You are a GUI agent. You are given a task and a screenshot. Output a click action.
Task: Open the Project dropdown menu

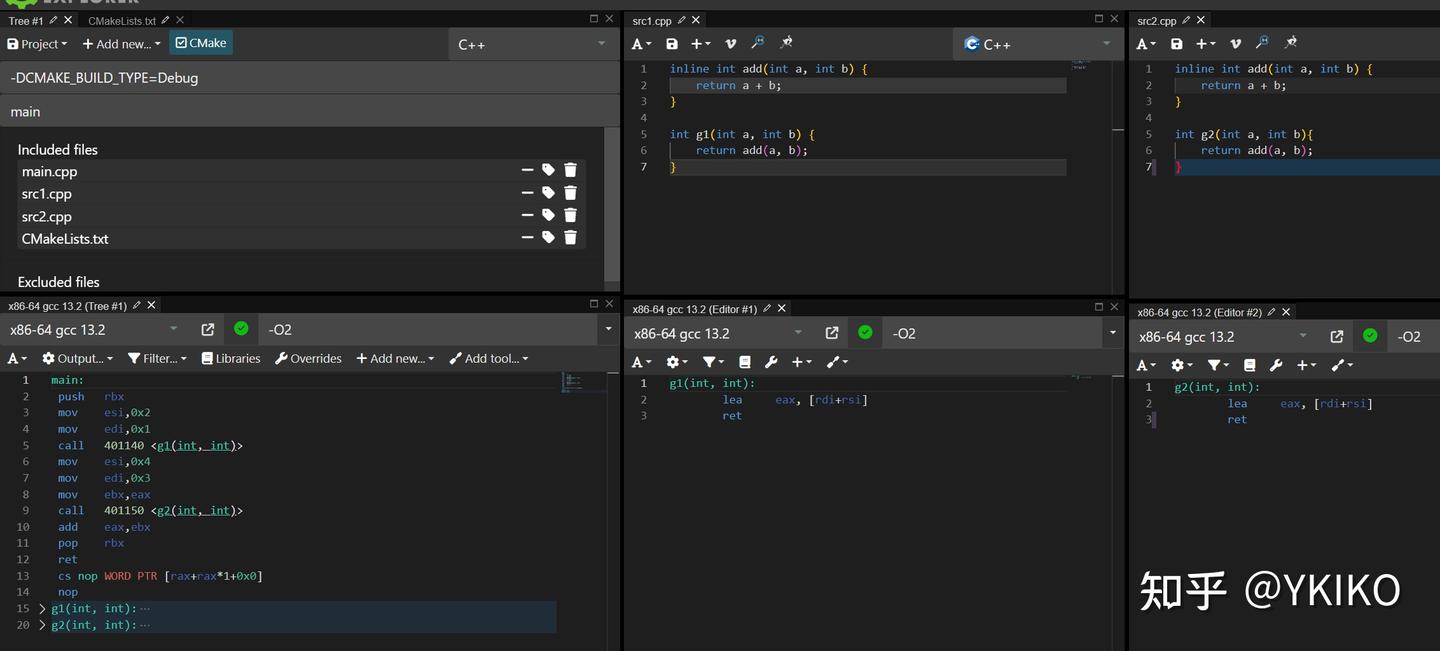coord(37,44)
